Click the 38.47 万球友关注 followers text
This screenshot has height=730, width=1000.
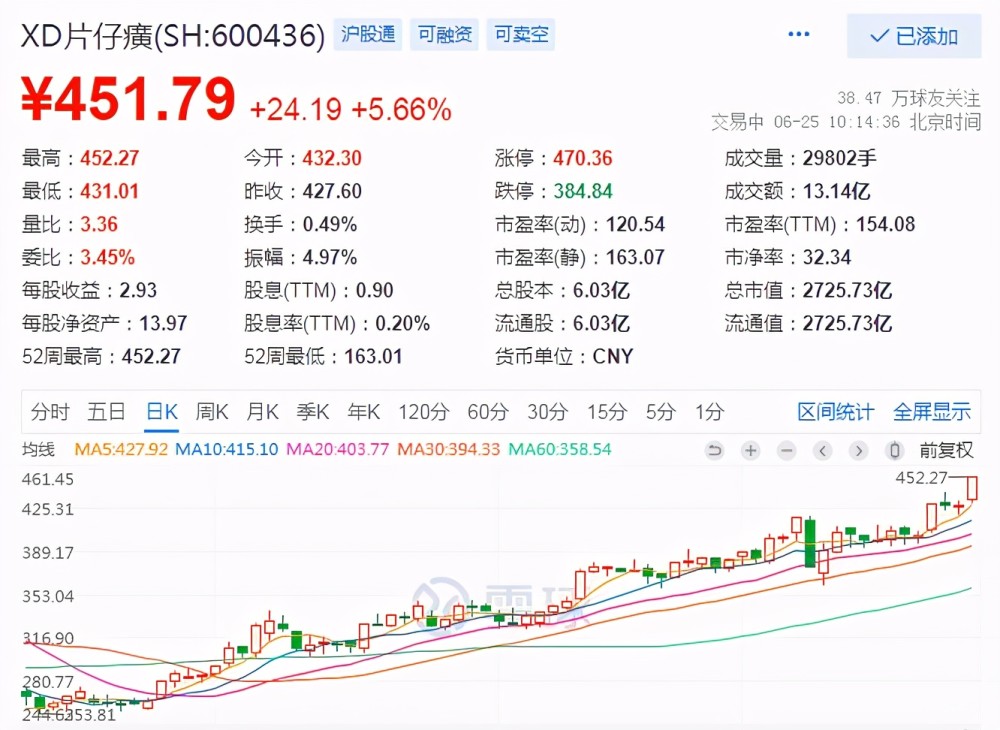(908, 98)
